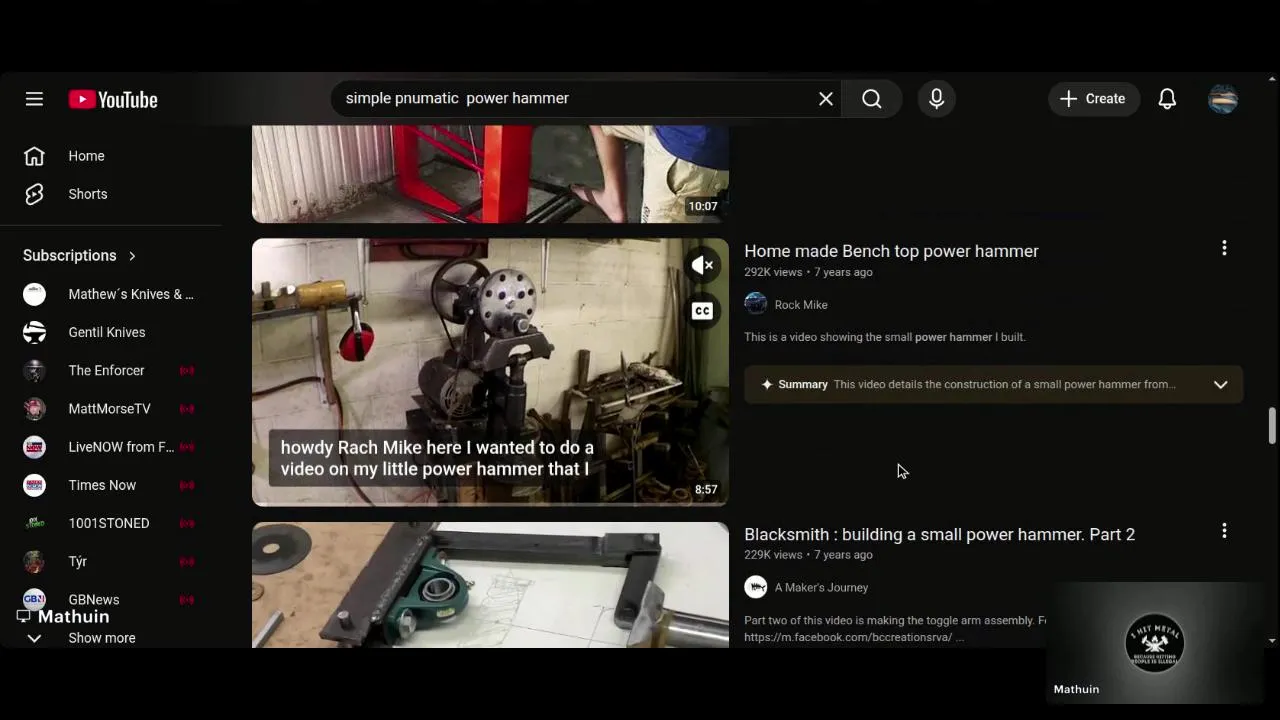
Task: Click MattMorseTV channel avatar
Action: [34, 408]
